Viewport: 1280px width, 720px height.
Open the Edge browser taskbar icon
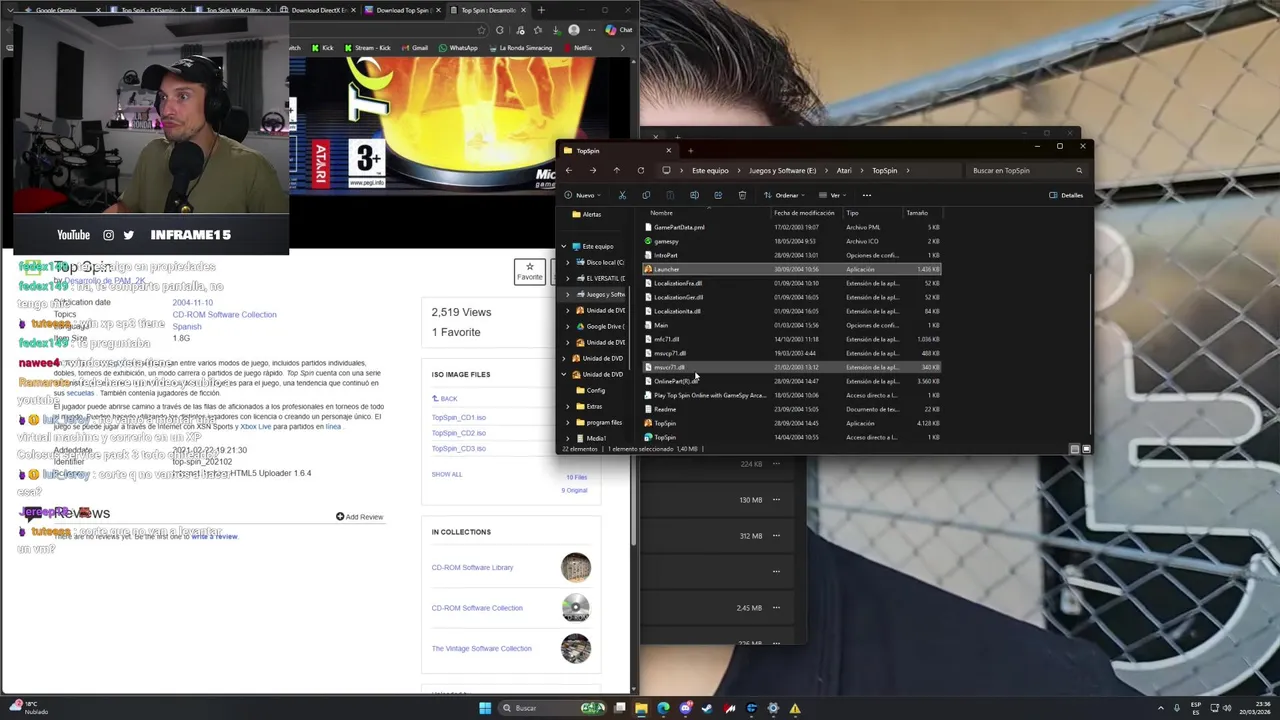(663, 708)
